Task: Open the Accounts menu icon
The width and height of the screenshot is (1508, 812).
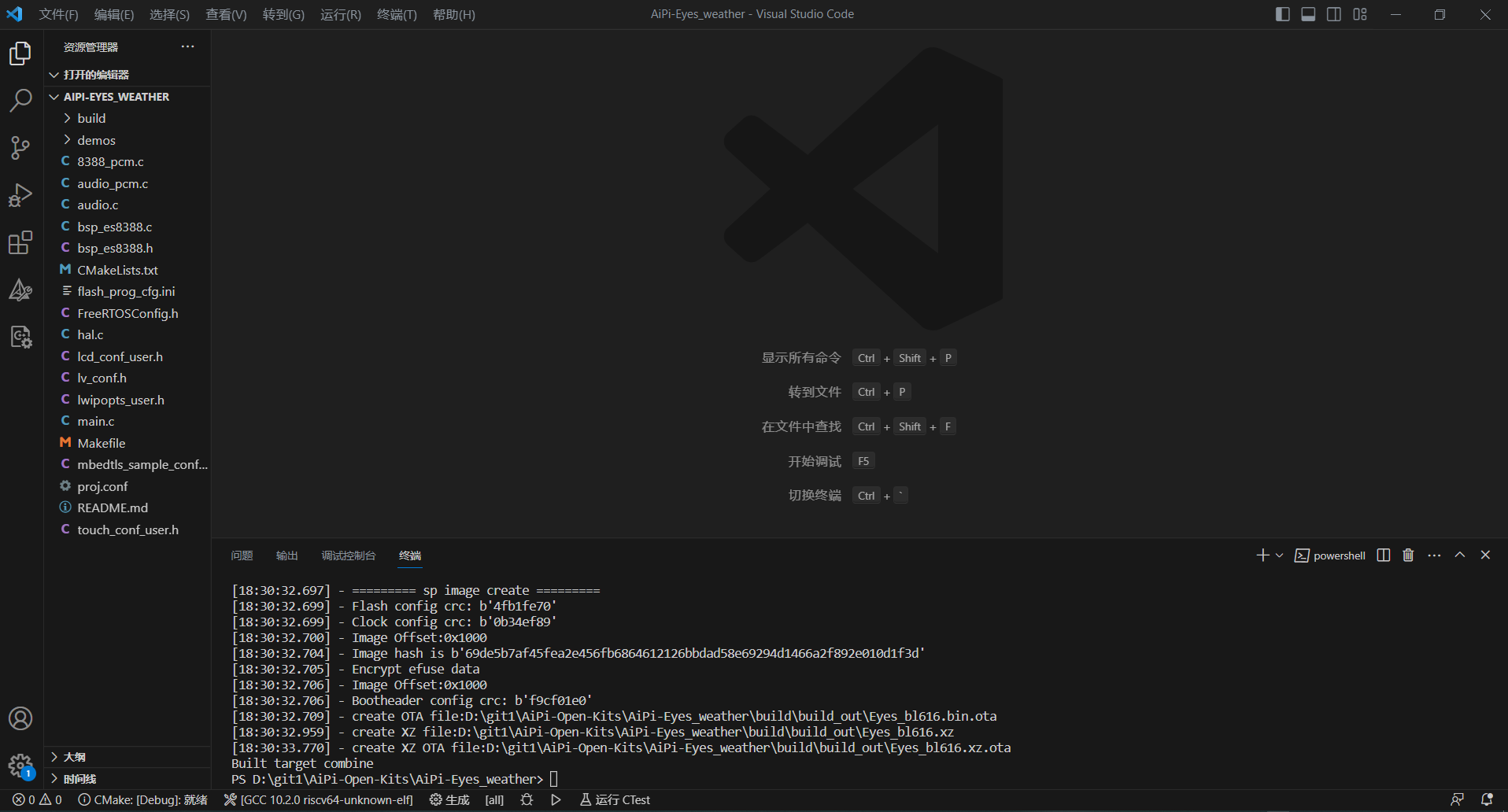Action: pyautogui.click(x=20, y=718)
